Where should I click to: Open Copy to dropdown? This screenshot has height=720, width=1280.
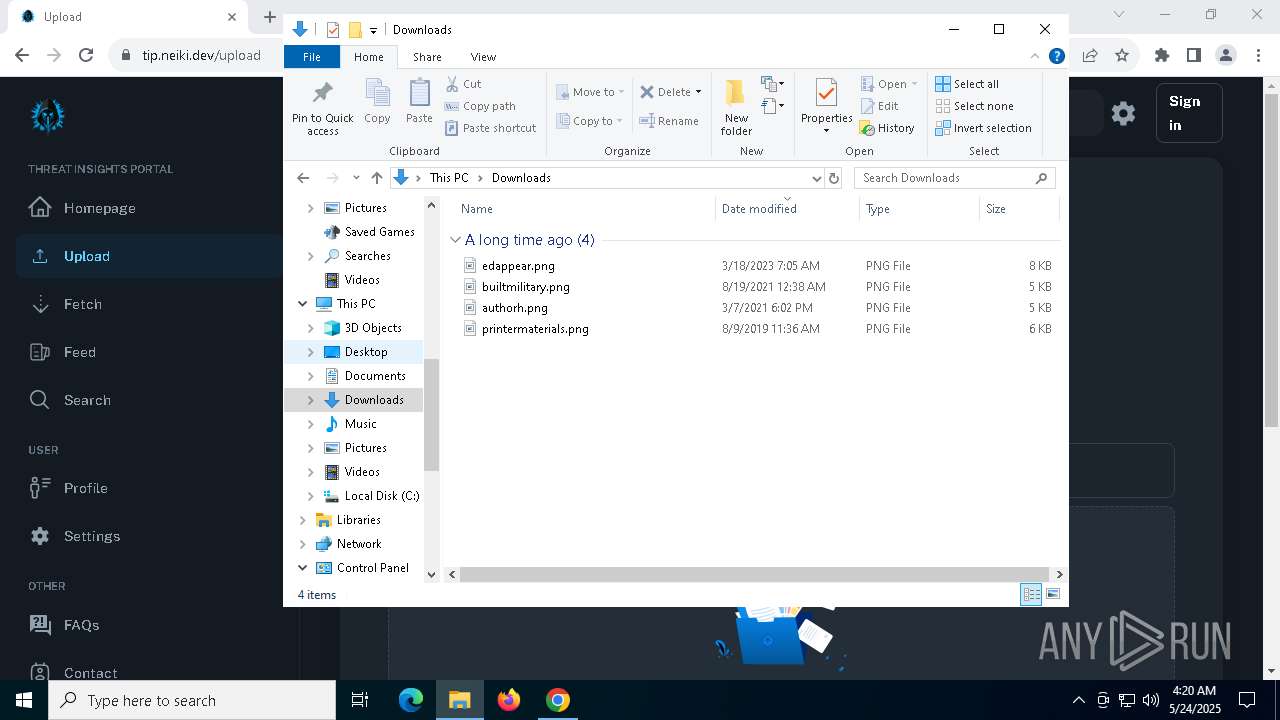(x=590, y=121)
